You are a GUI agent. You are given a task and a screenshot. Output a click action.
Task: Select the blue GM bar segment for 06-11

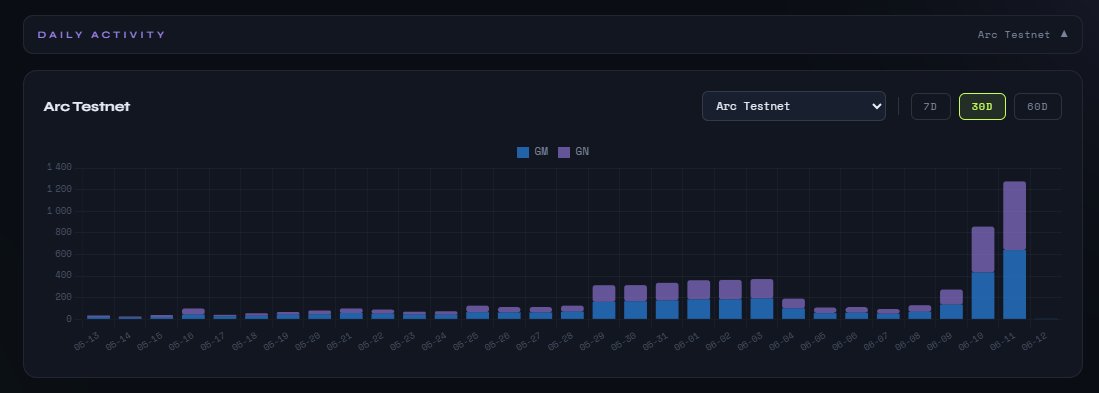pyautogui.click(x=1014, y=284)
